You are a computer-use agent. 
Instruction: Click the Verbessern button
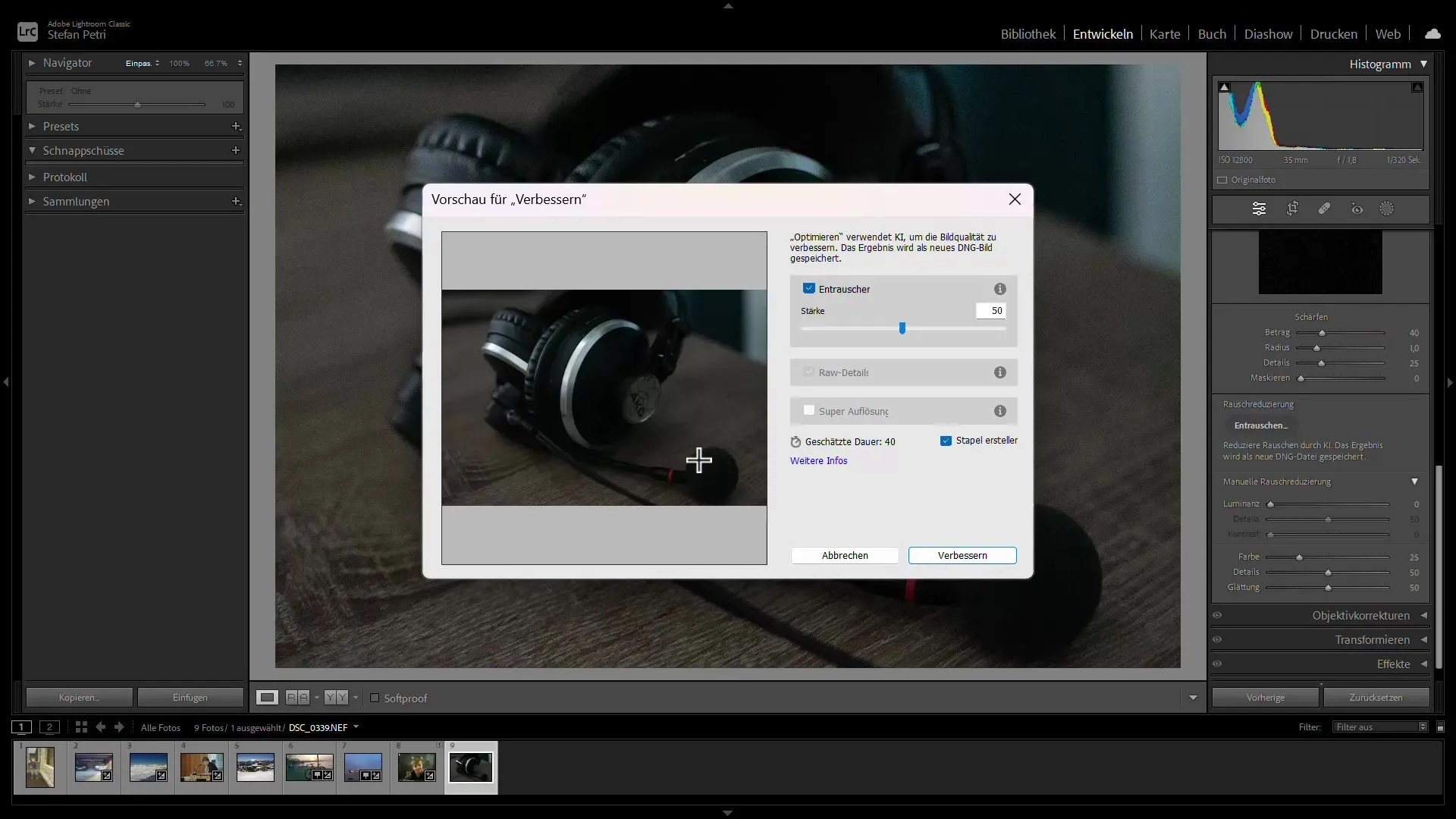962,556
